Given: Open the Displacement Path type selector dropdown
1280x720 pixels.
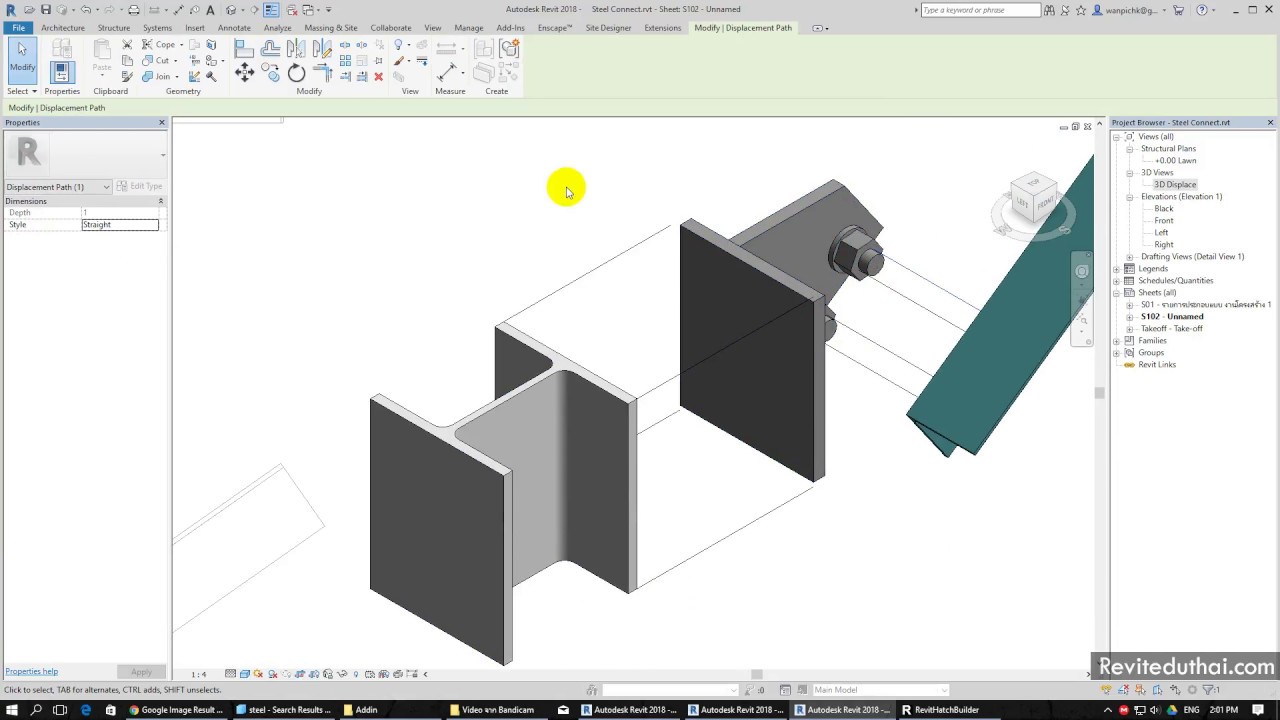Looking at the screenshot, I should click(x=58, y=187).
